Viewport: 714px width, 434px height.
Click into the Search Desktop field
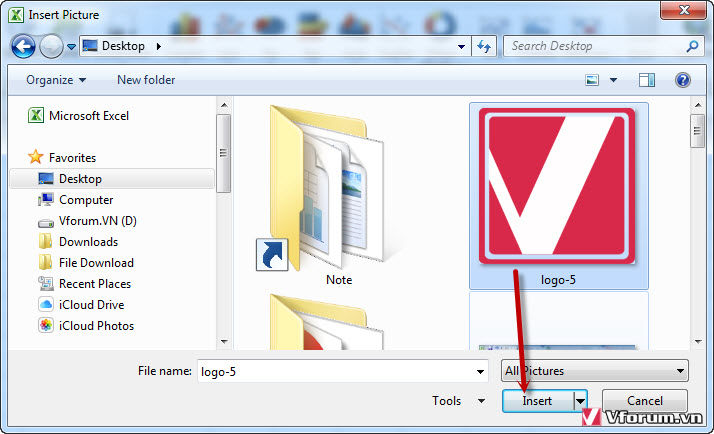click(603, 46)
